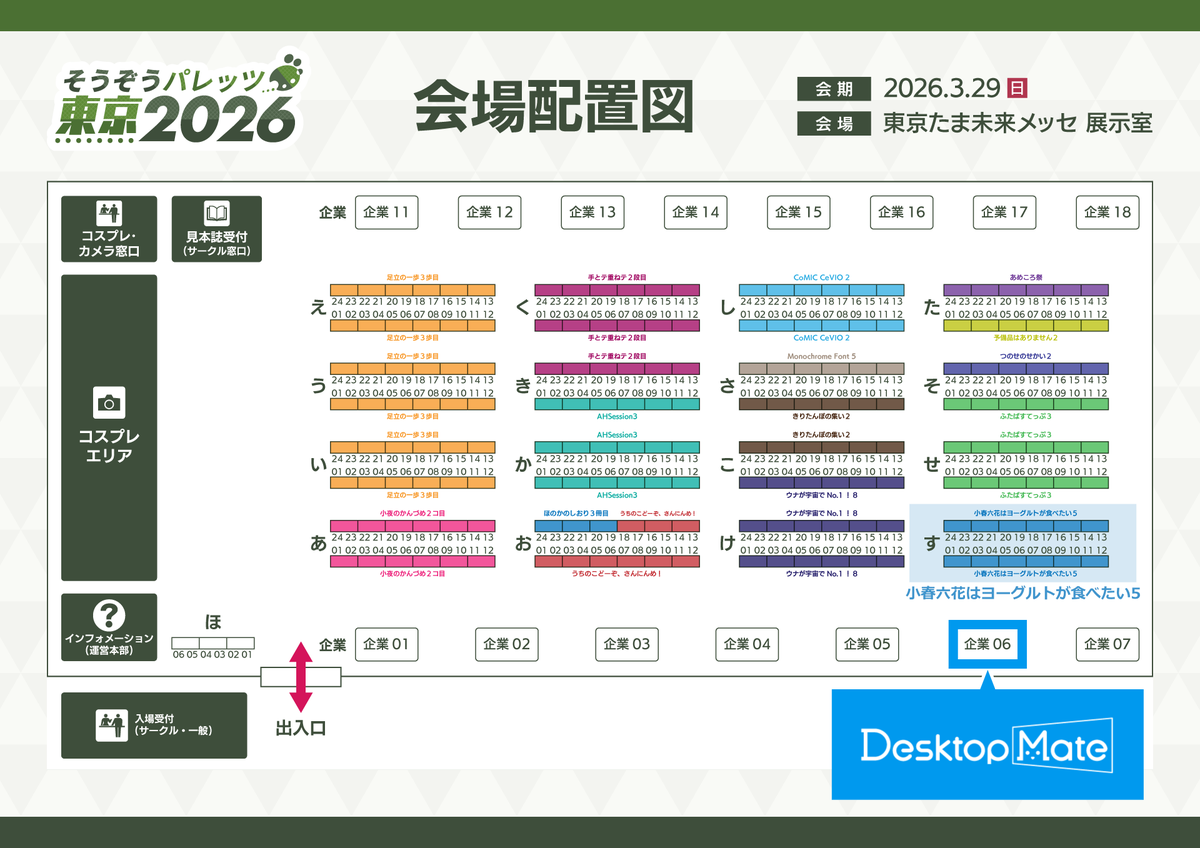The width and height of the screenshot is (1200, 848).
Task: Select the 企業 18 booth box
Action: coord(1107,212)
